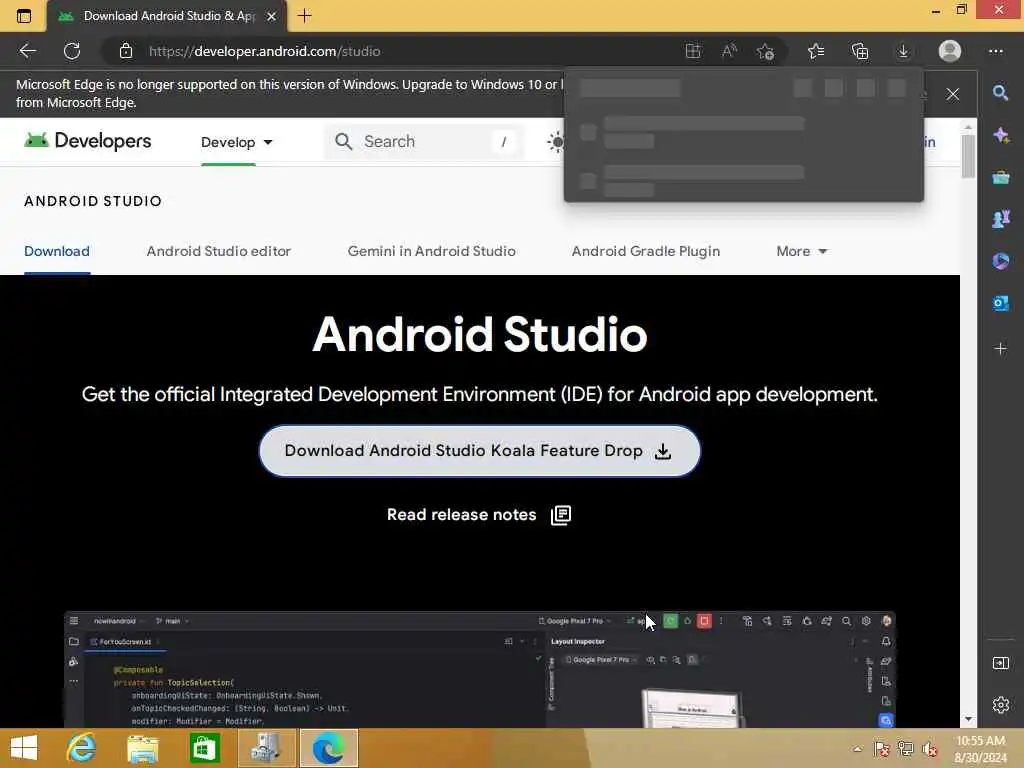Show hidden tray icons arrow
This screenshot has width=1024, height=768.
857,749
